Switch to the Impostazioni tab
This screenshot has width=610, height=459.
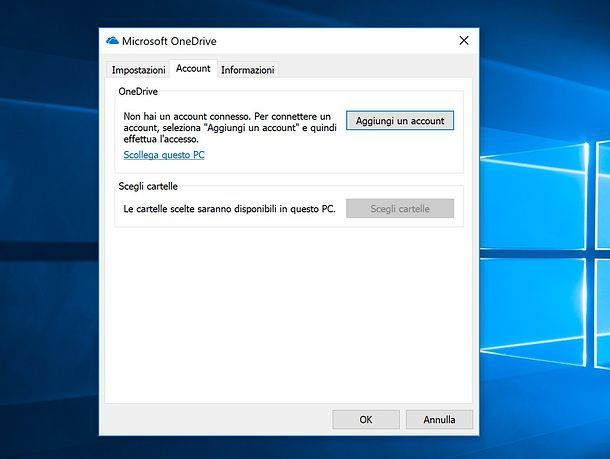point(138,70)
